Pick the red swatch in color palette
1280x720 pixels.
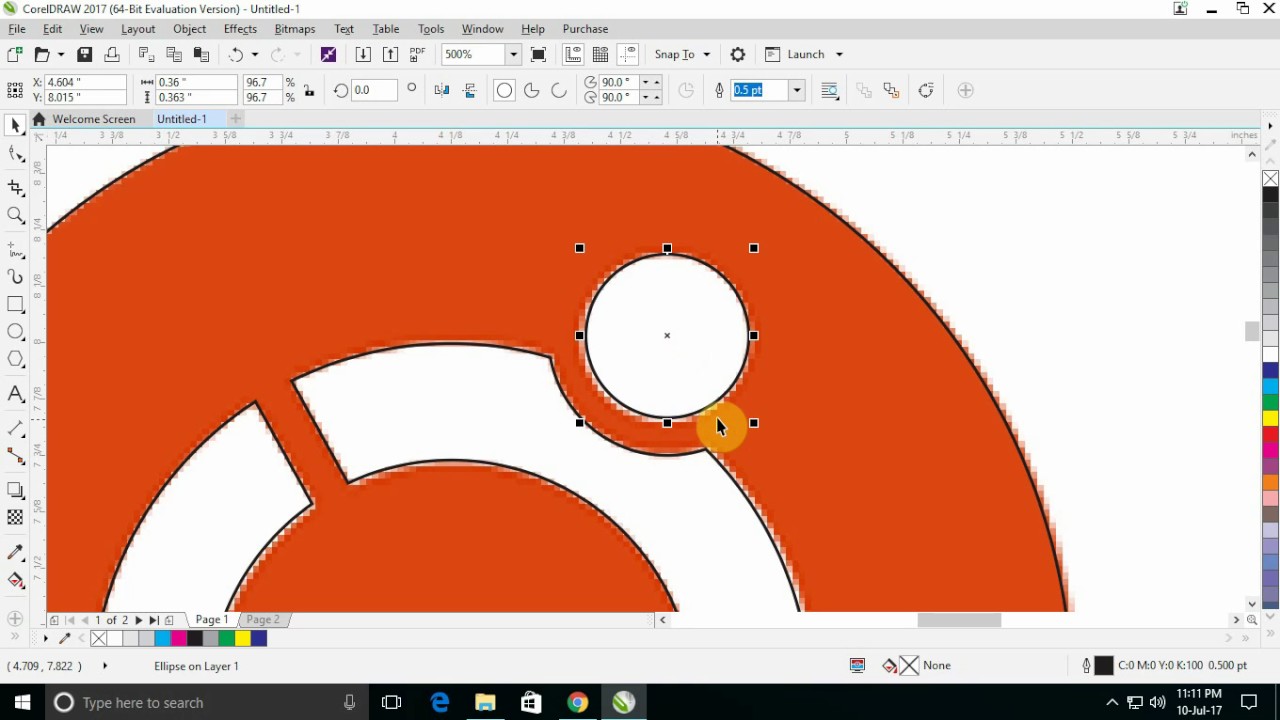1270,434
